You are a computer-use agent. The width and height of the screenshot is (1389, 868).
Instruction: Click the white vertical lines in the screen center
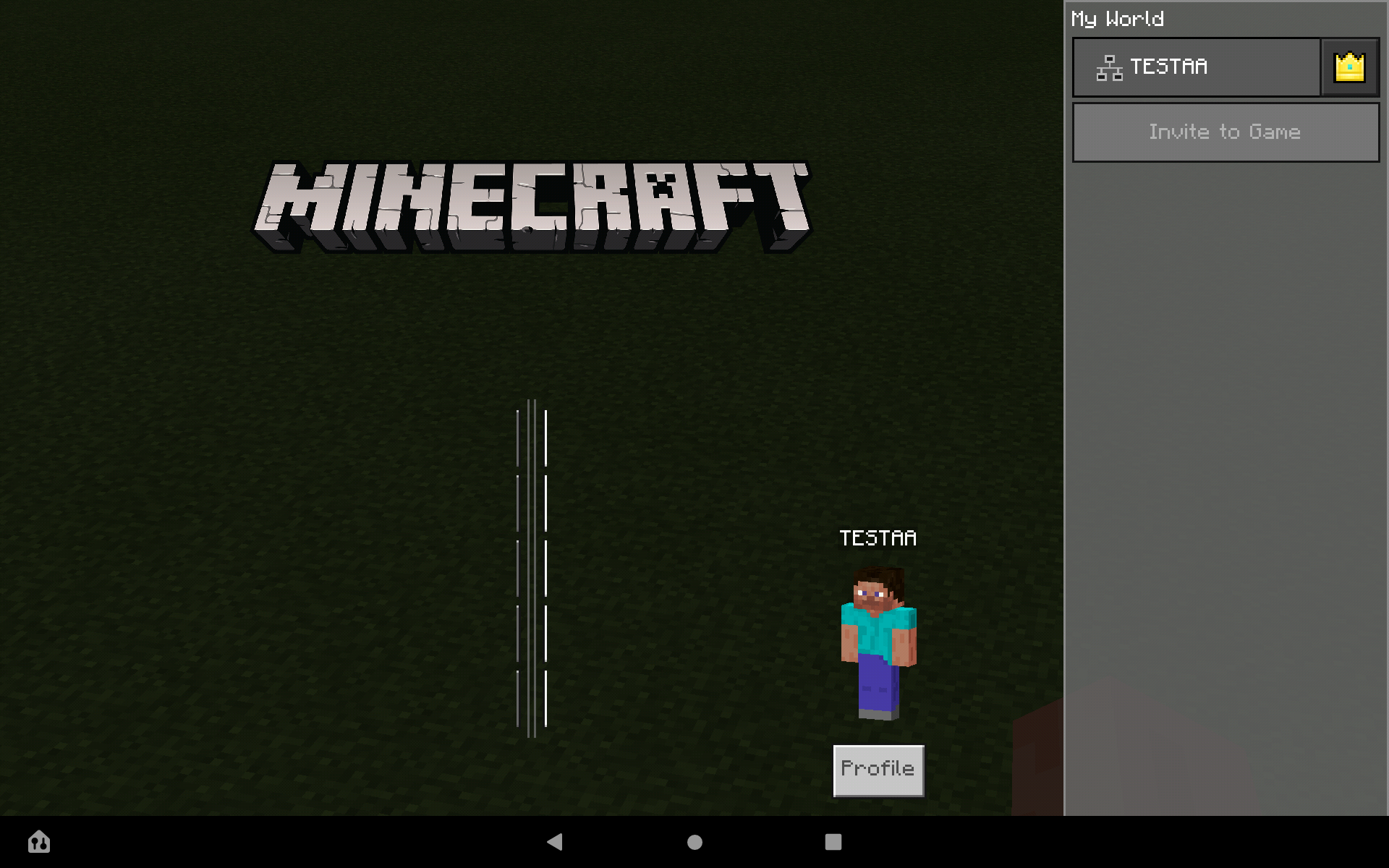[532, 568]
